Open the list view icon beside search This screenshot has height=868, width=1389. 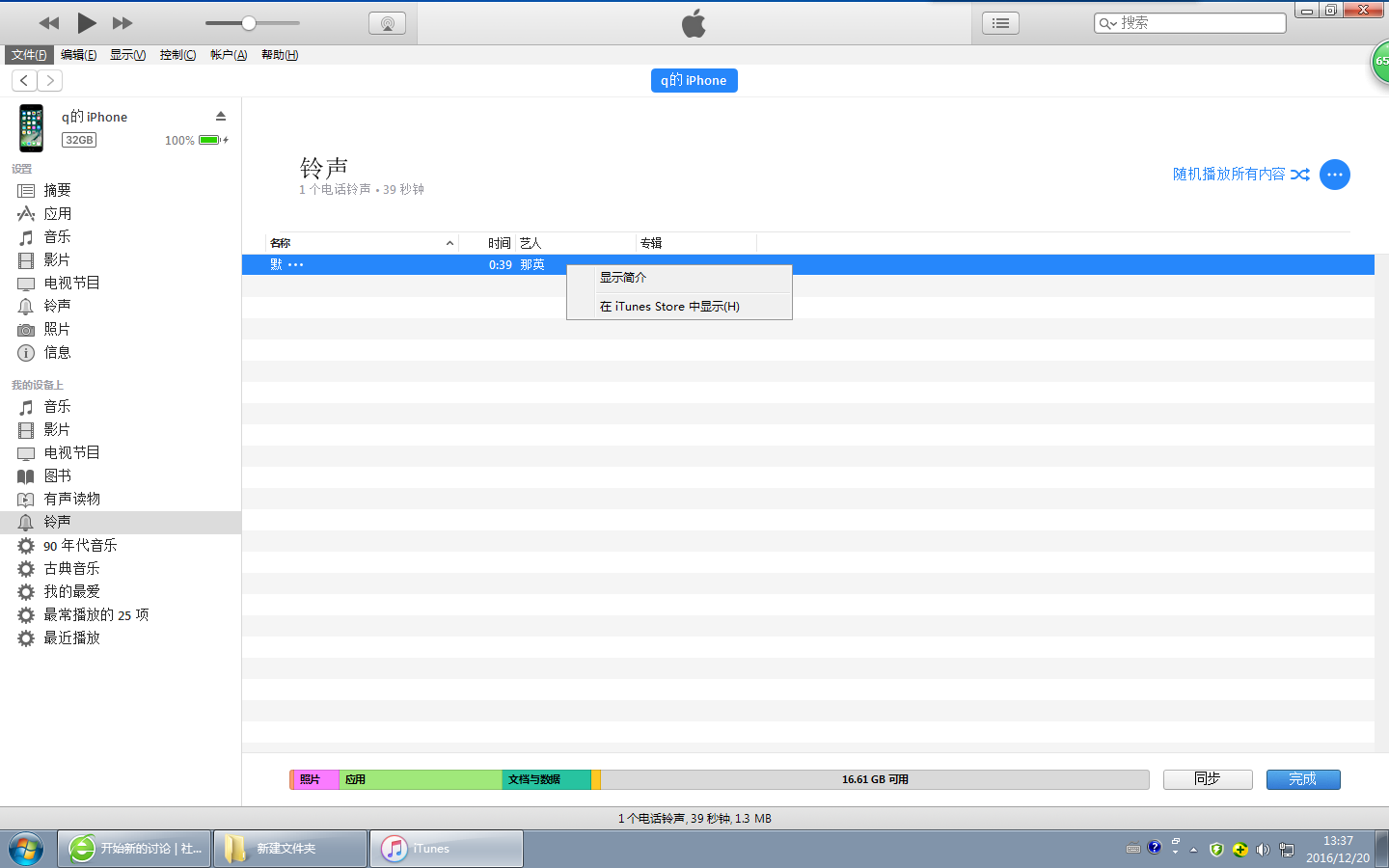(x=1000, y=23)
